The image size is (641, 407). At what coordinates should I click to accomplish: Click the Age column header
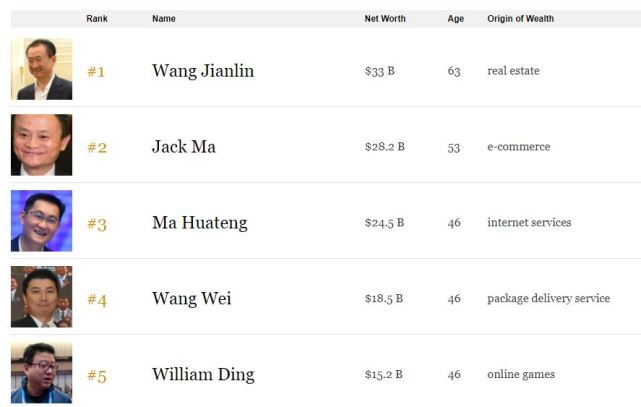coord(456,19)
